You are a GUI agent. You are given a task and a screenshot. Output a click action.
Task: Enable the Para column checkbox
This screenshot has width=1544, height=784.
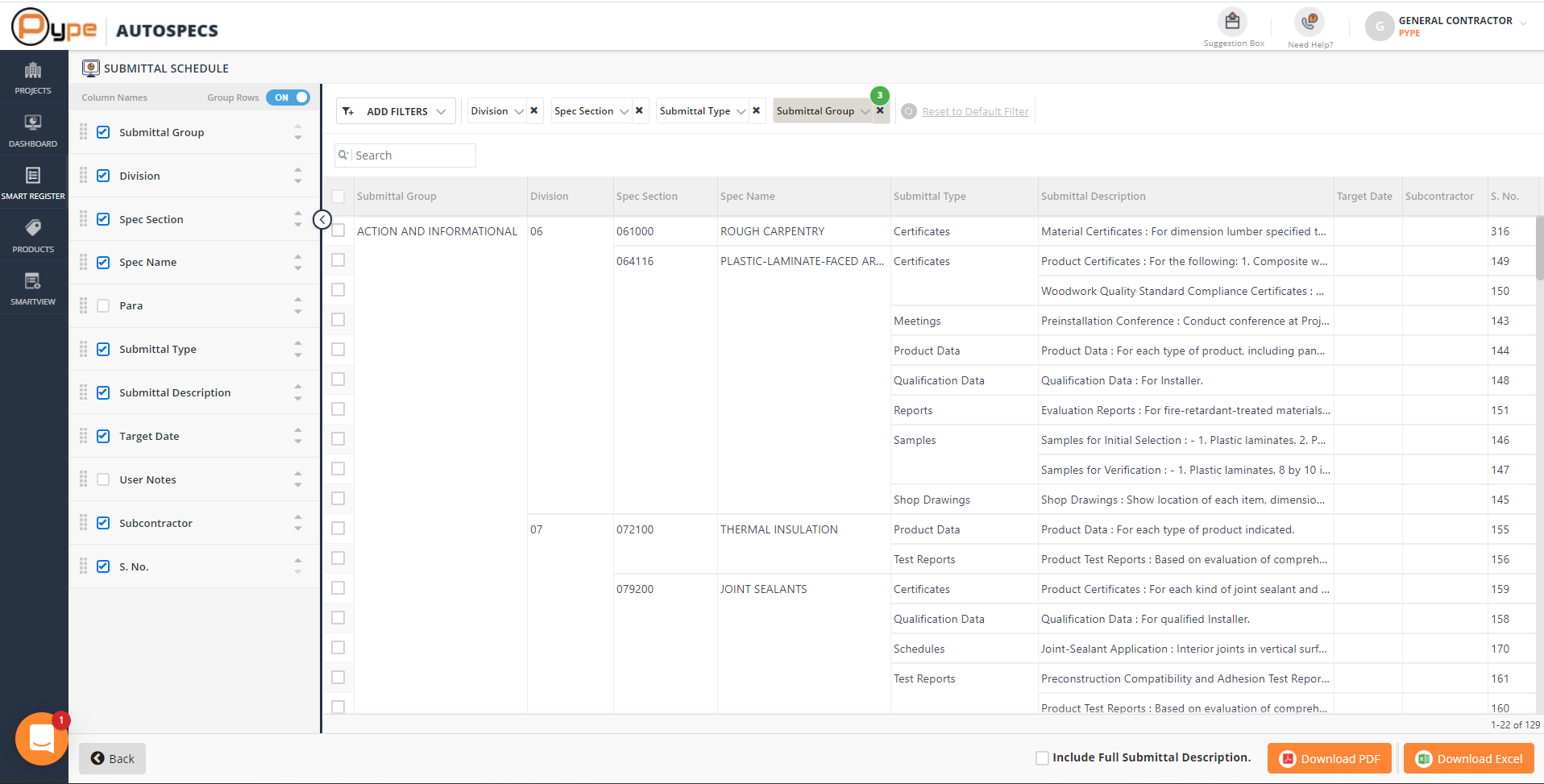[103, 305]
